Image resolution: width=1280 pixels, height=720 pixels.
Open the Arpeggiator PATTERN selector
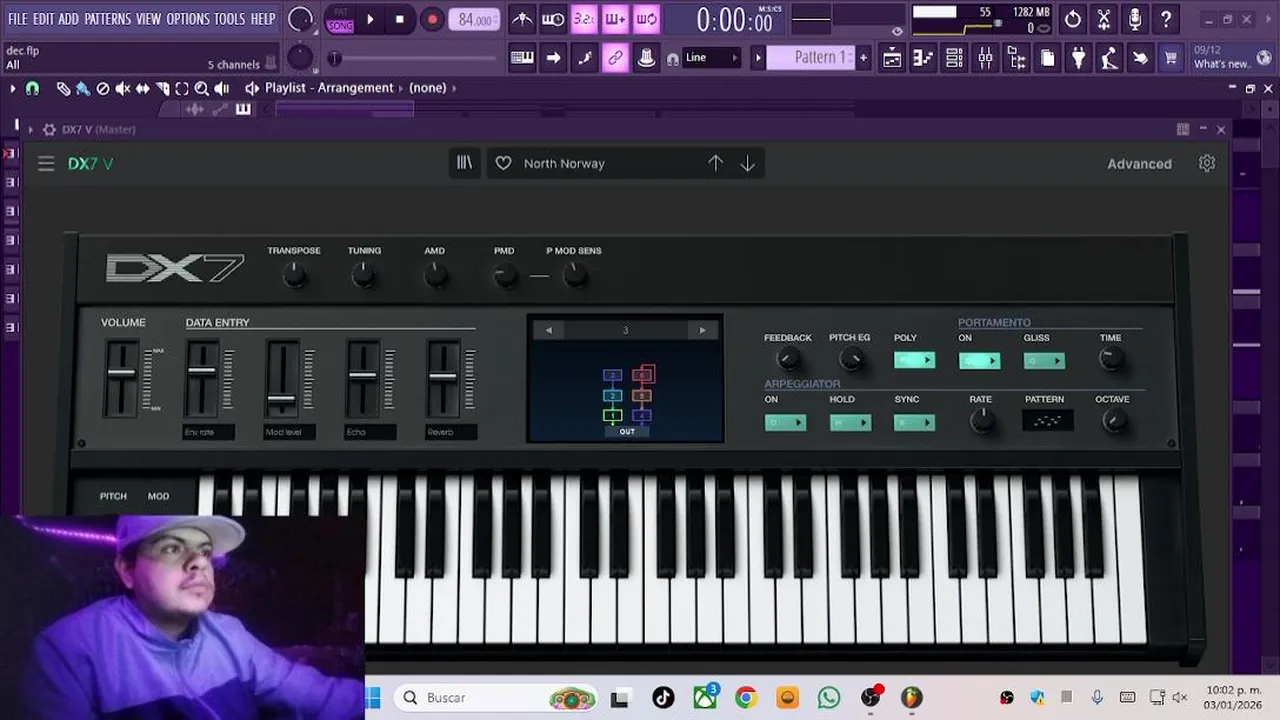[x=1047, y=421]
